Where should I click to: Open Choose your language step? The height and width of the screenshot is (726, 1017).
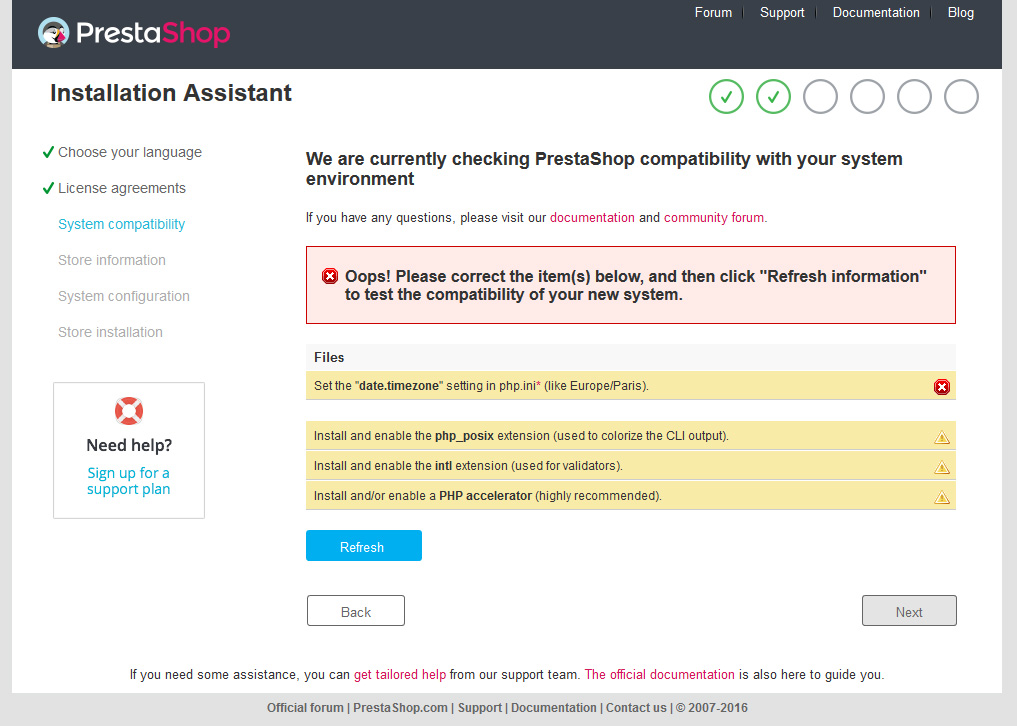130,152
